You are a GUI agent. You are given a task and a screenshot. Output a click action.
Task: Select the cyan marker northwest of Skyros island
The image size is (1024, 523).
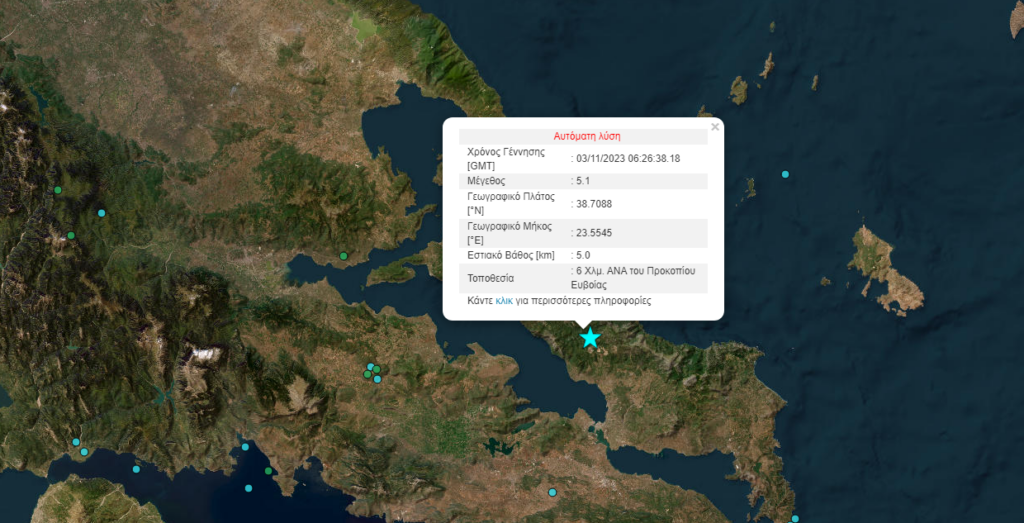point(785,175)
